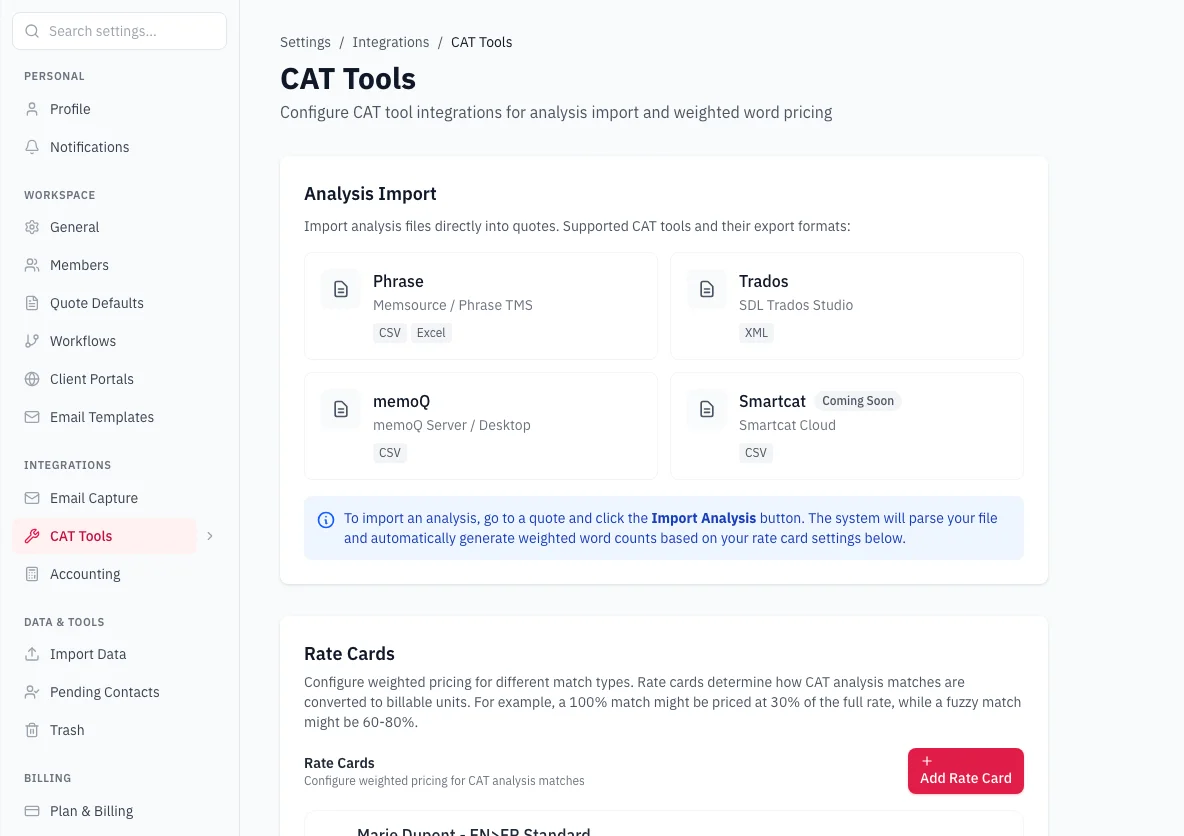The height and width of the screenshot is (836, 1184).
Task: Select the Accounting icon in the sidebar
Action: [31, 574]
